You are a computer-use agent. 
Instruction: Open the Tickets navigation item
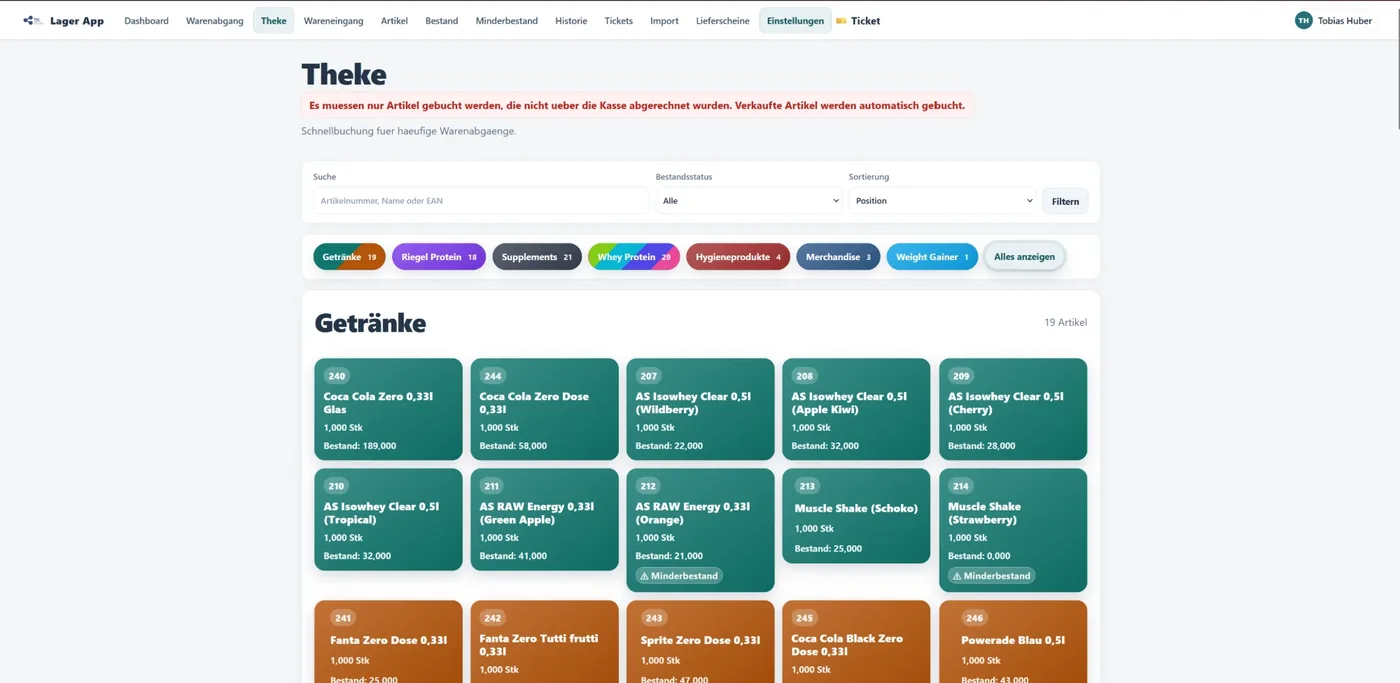coord(618,21)
